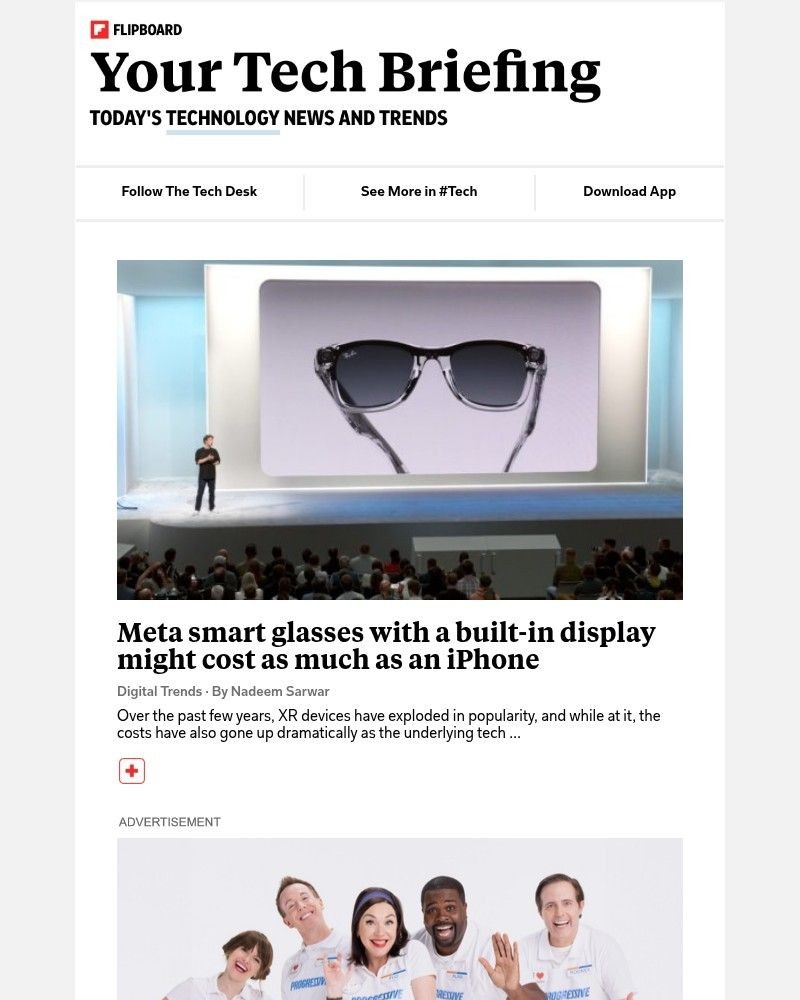Open the Progressive advertisement image
Screen dimensions: 800x1000
[x=400, y=920]
